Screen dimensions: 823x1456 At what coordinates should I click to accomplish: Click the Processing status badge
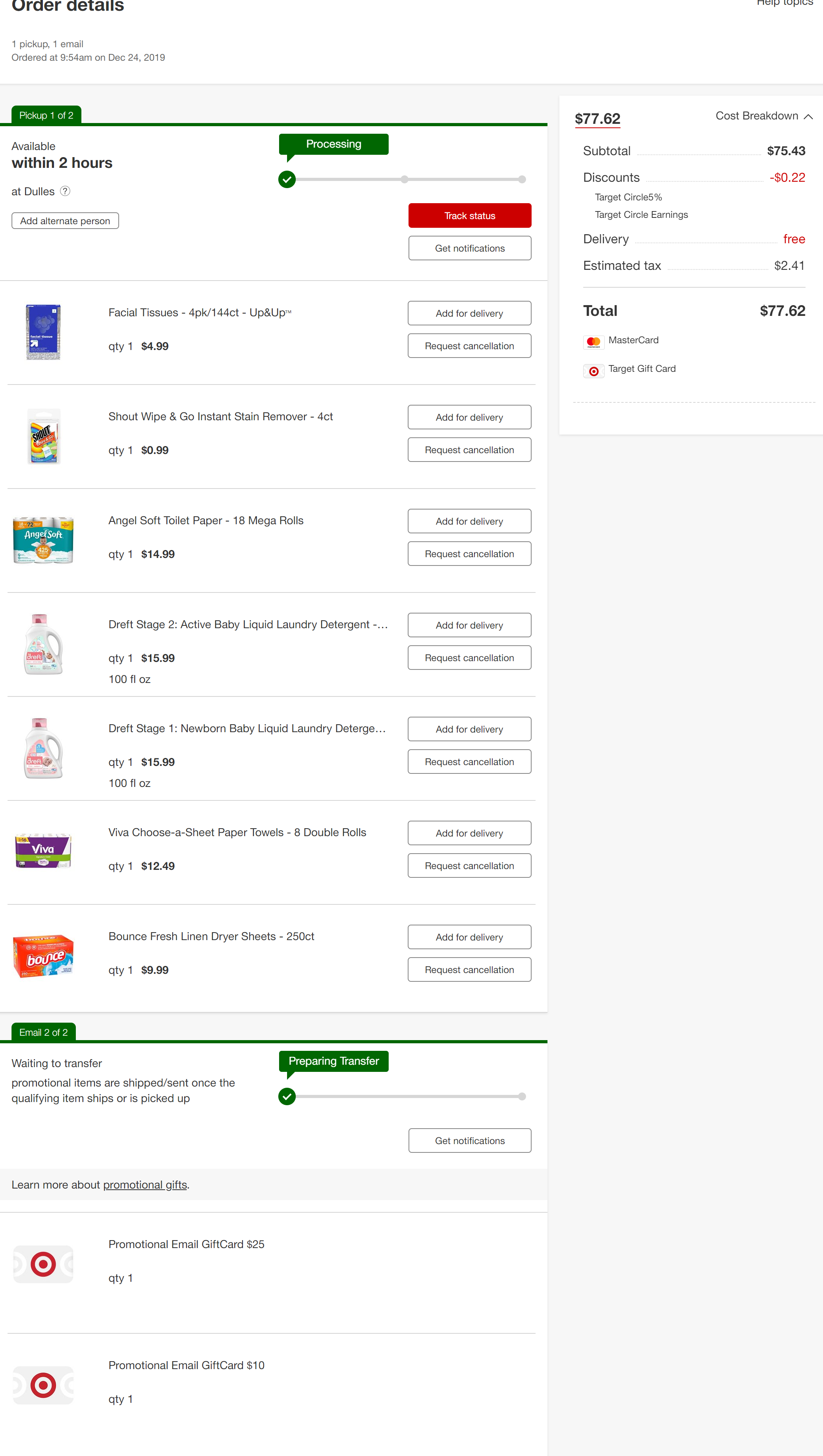pyautogui.click(x=333, y=144)
